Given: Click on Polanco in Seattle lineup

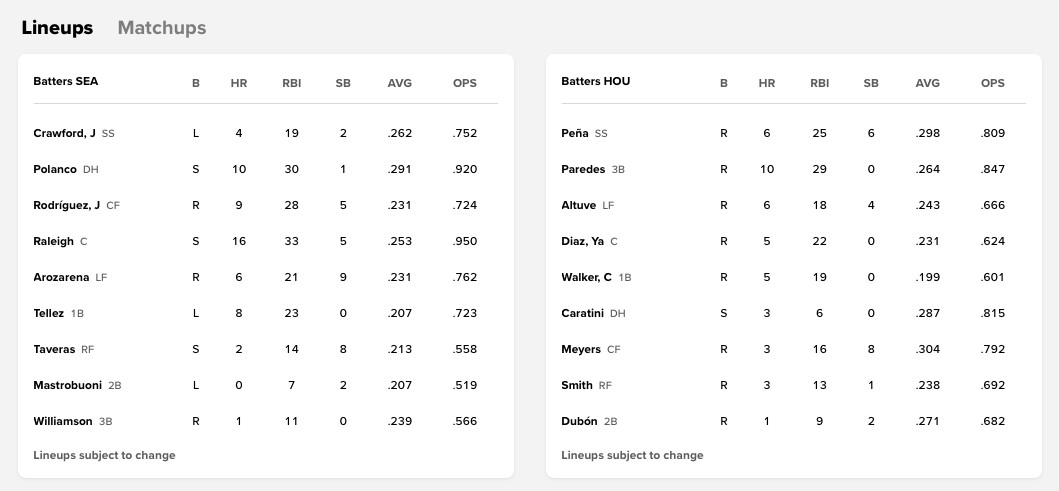Looking at the screenshot, I should click(55, 169).
